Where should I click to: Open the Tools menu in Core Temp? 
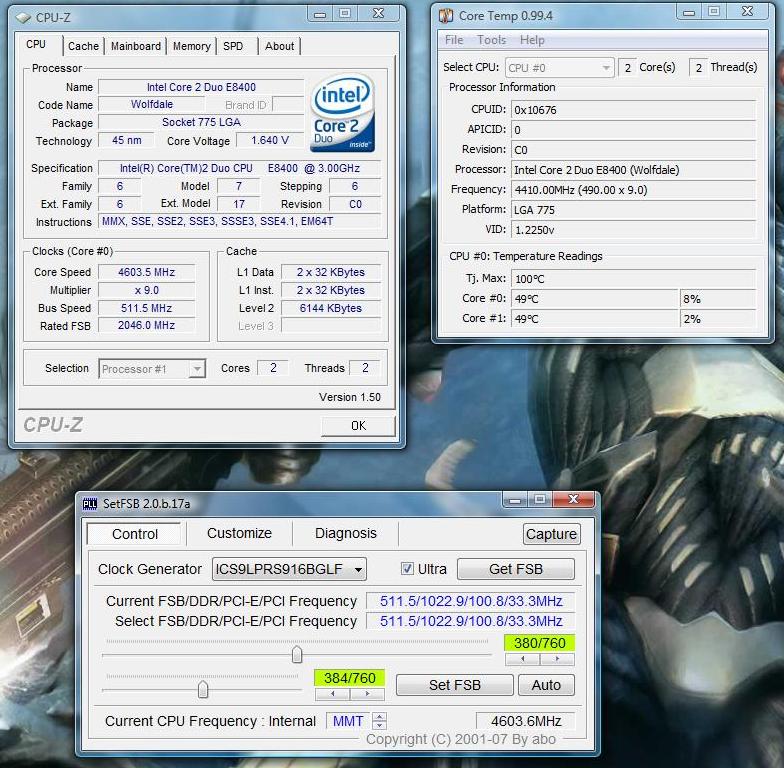(x=492, y=40)
